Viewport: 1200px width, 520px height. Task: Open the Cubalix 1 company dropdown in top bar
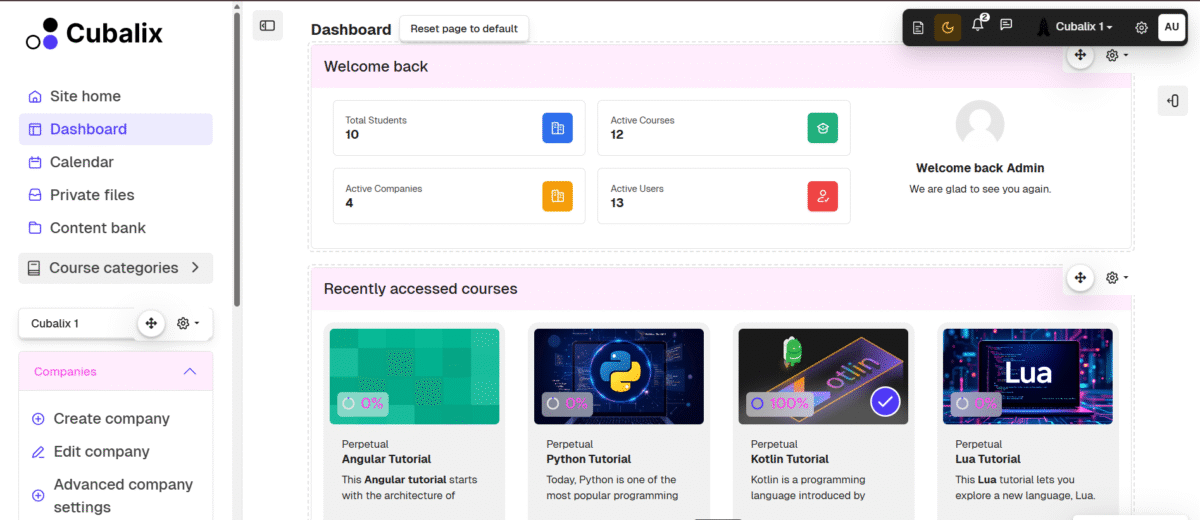point(1083,27)
